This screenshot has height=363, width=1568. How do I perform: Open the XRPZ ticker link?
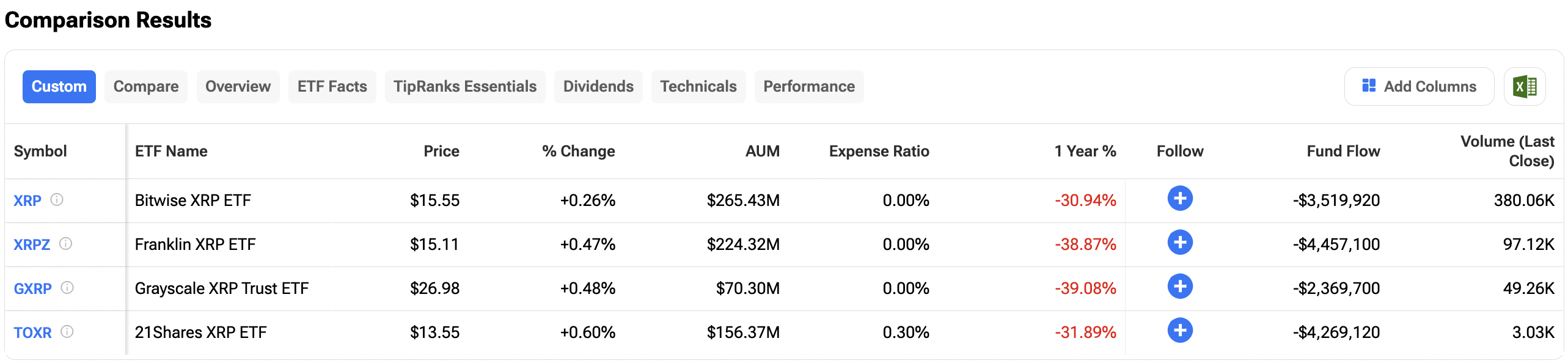tap(32, 244)
